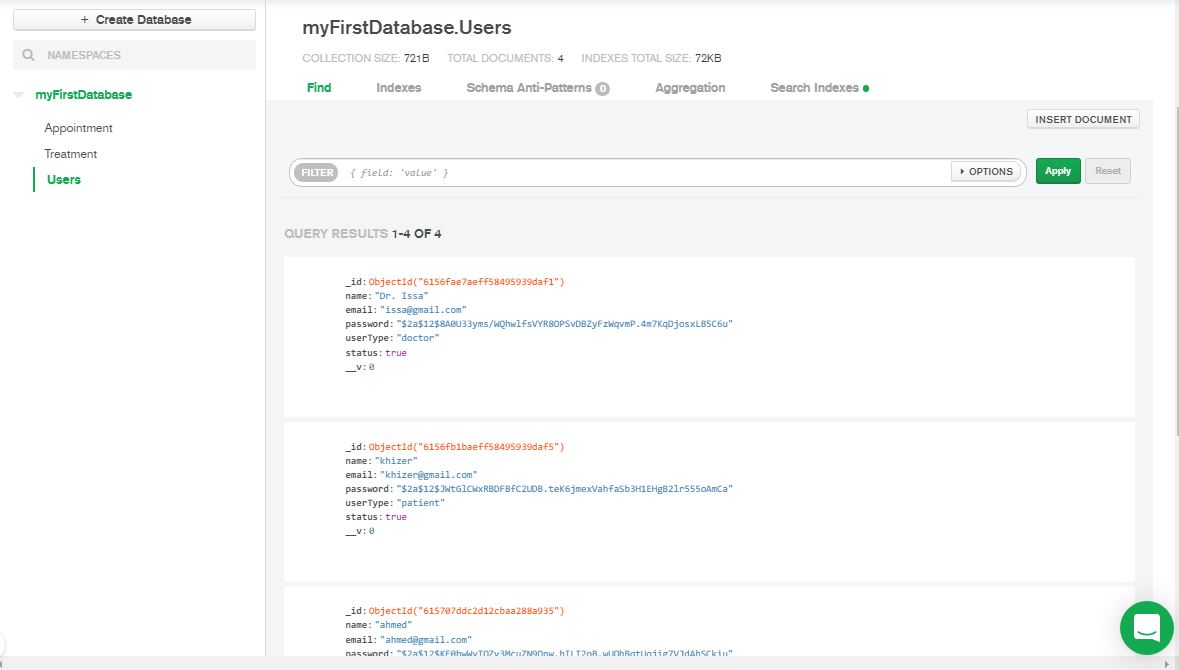Viewport: 1179px width, 670px height.
Task: Click ObjectId ending 9daf1
Action: coord(466,282)
